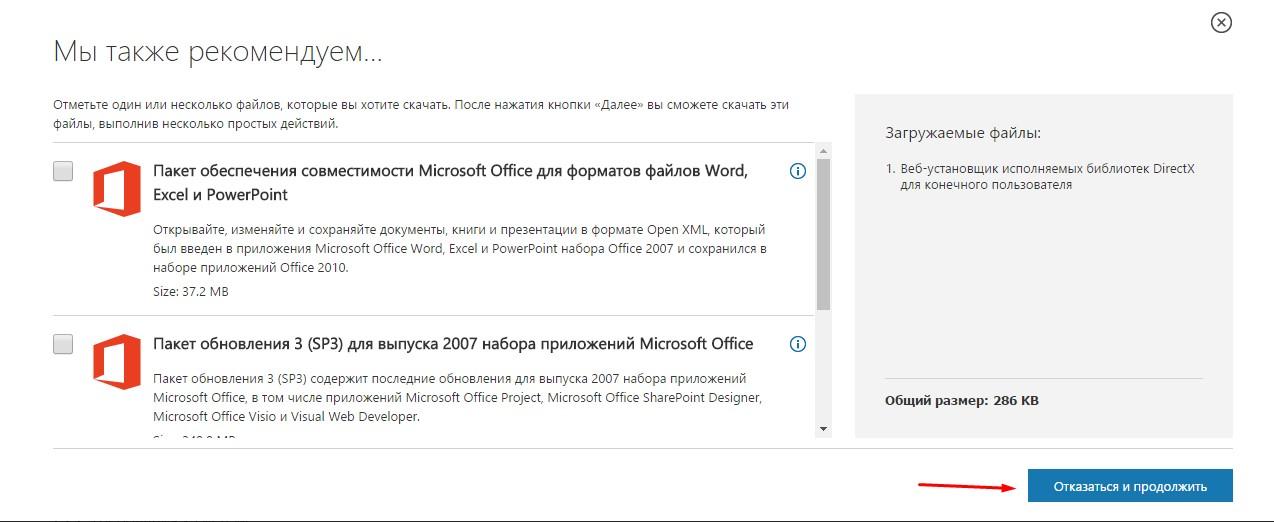Click the file list scrollbar thumb

[x=824, y=233]
